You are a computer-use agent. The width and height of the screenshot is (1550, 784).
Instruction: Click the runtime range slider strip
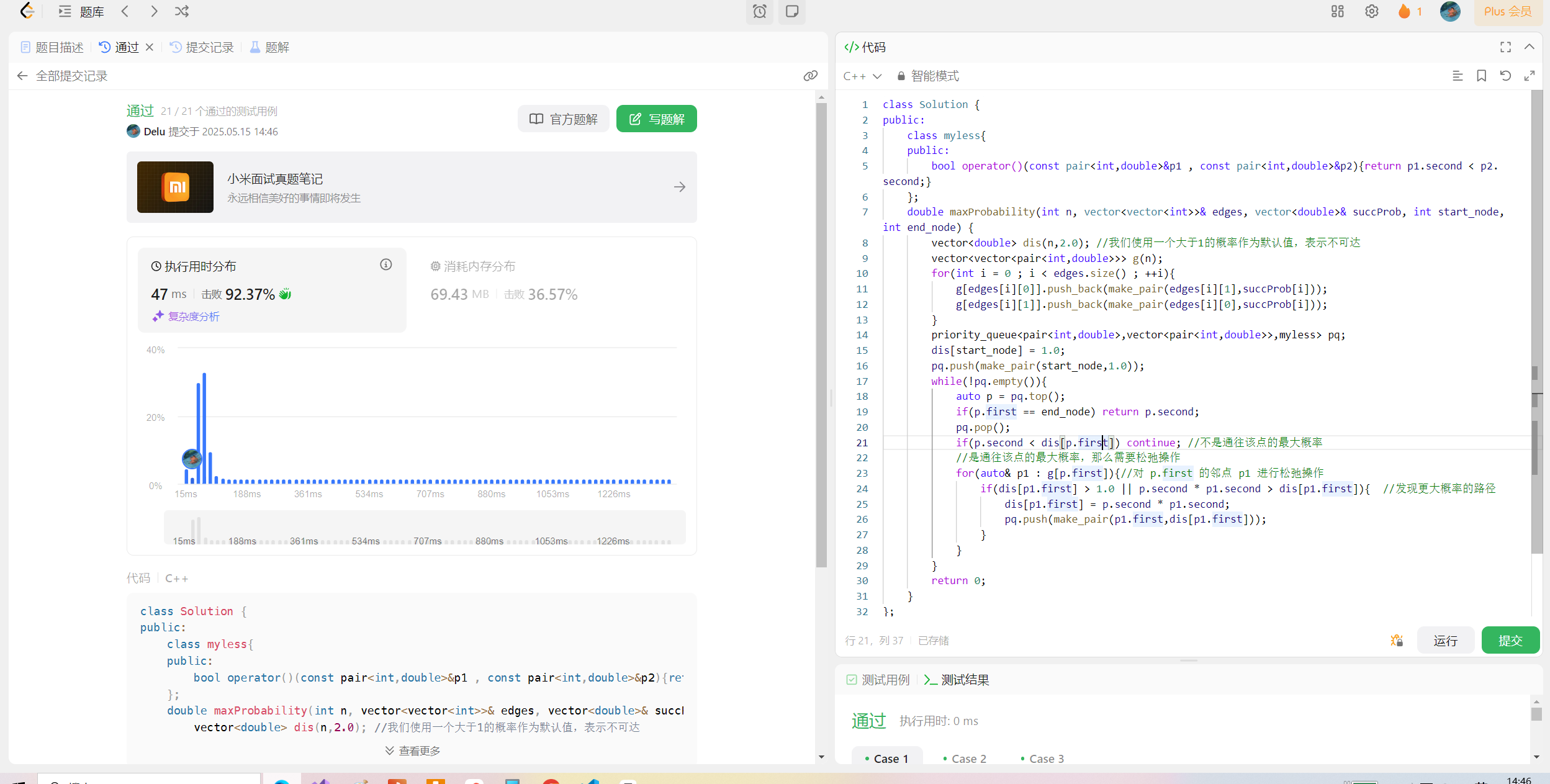coord(425,528)
